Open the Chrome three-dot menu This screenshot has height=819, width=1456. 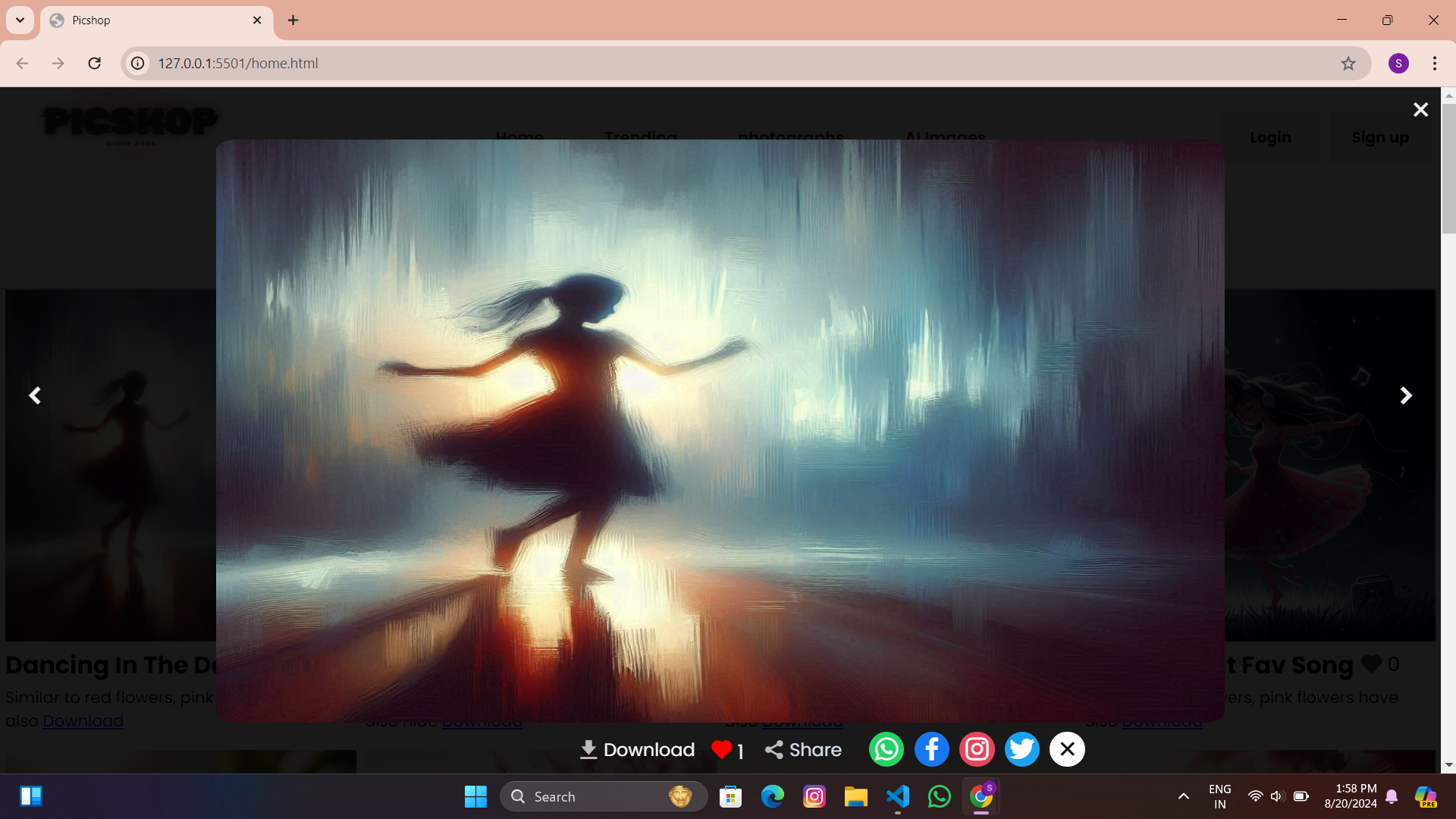coord(1434,64)
